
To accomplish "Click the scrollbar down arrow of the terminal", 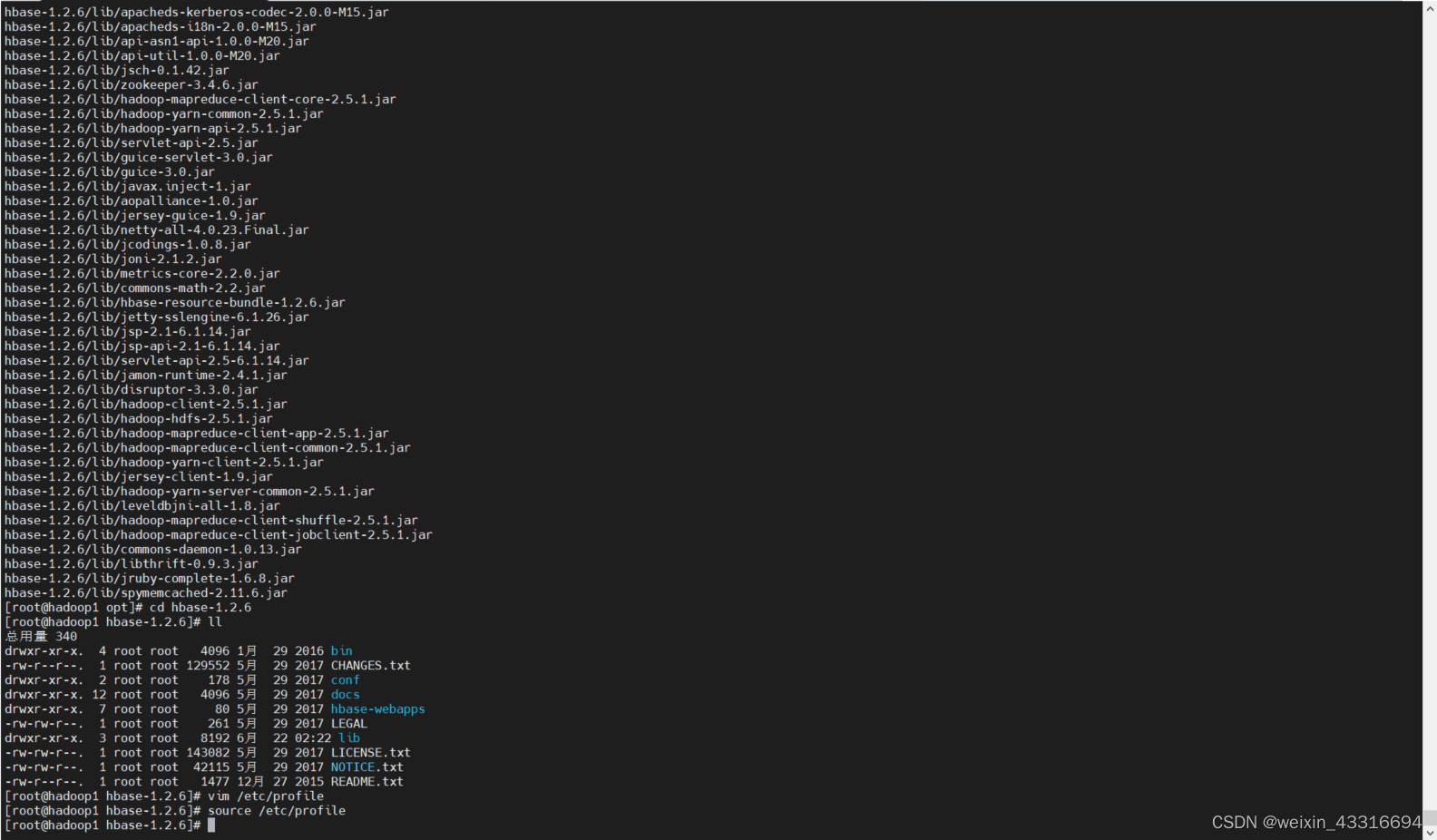I will pos(1430,832).
